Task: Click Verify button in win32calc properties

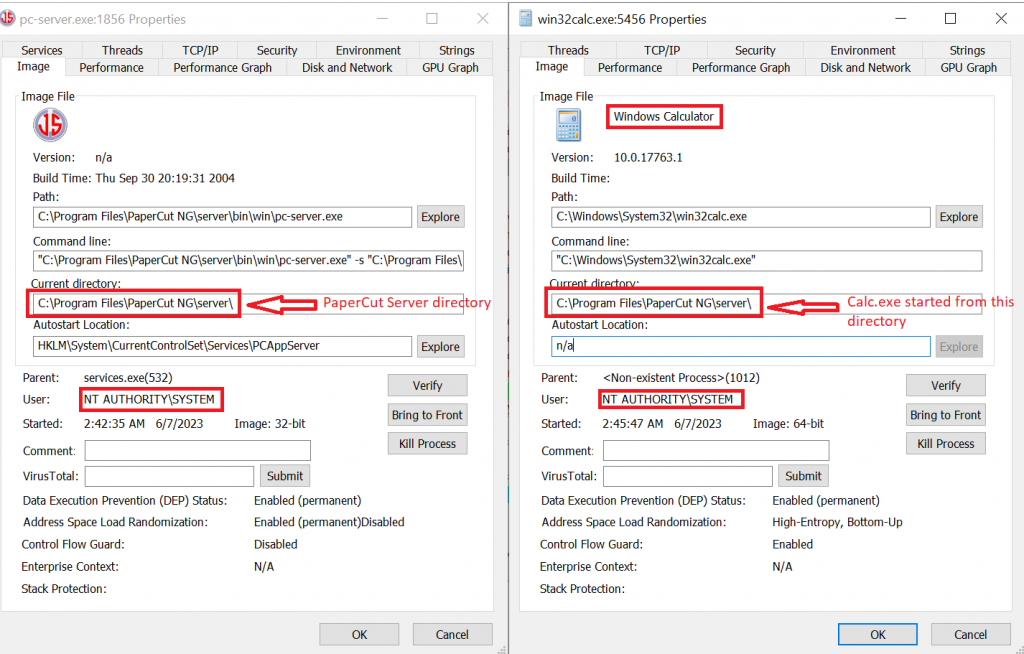Action: coord(946,386)
